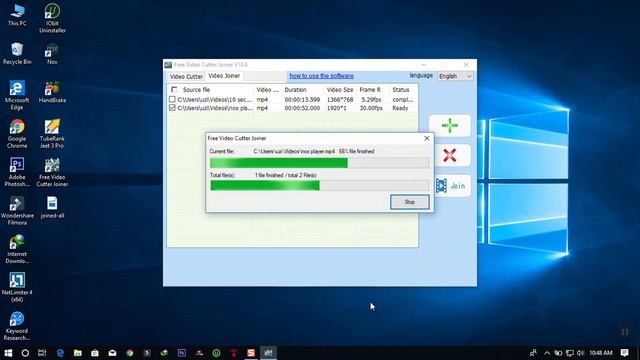Open Free Video Cutter Joiner desktop shortcut
The image size is (640, 360).
pos(52,172)
